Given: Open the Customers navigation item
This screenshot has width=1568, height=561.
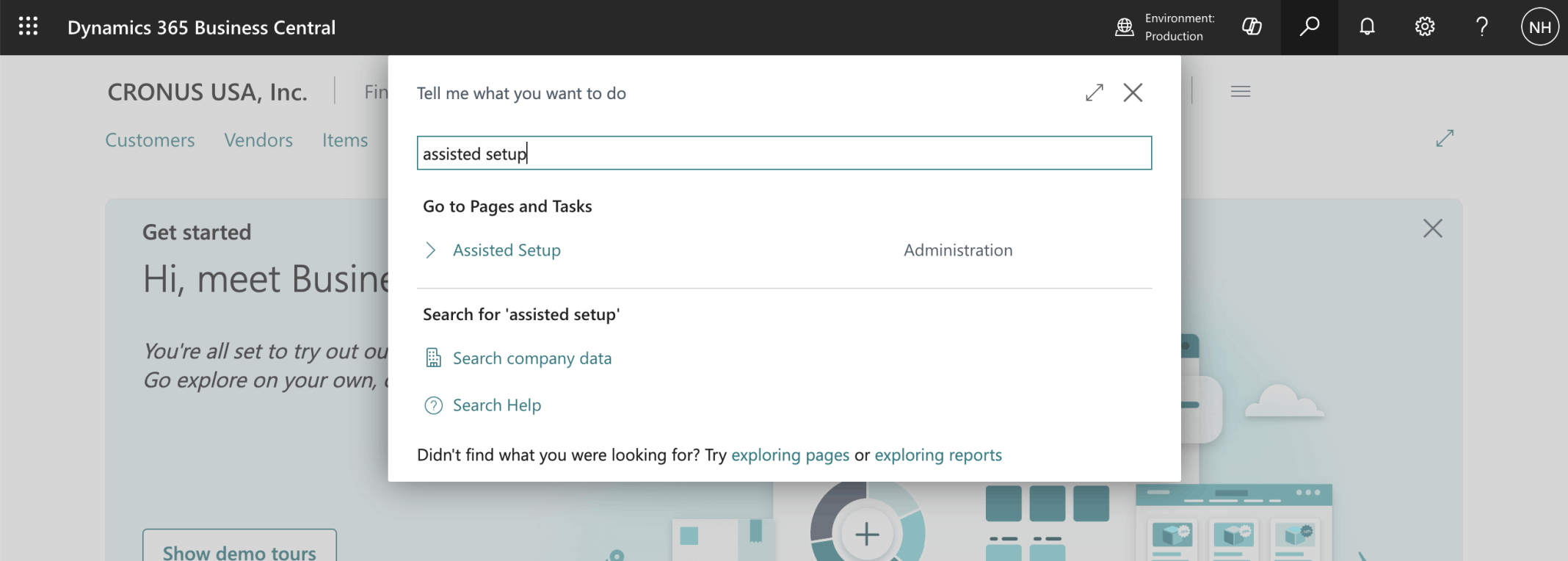Looking at the screenshot, I should pyautogui.click(x=150, y=140).
